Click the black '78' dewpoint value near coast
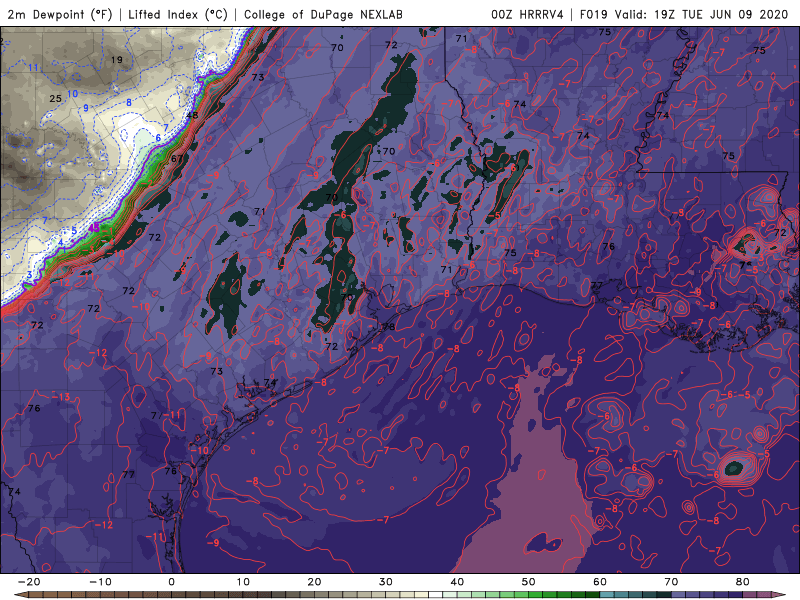 [x=389, y=327]
